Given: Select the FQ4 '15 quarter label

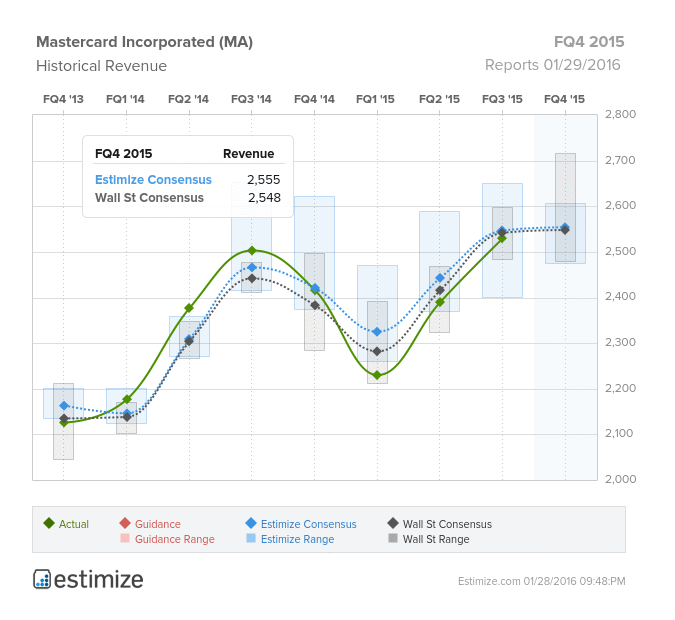Looking at the screenshot, I should tap(564, 99).
